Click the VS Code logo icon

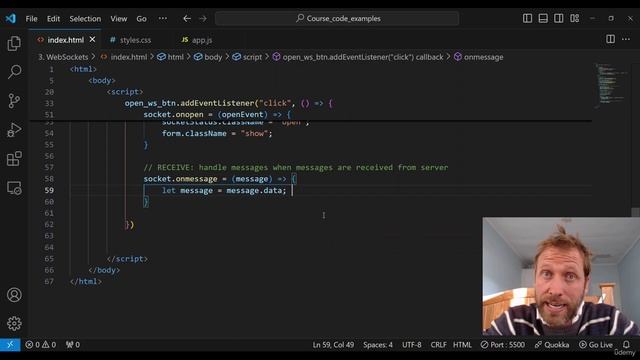[x=11, y=18]
